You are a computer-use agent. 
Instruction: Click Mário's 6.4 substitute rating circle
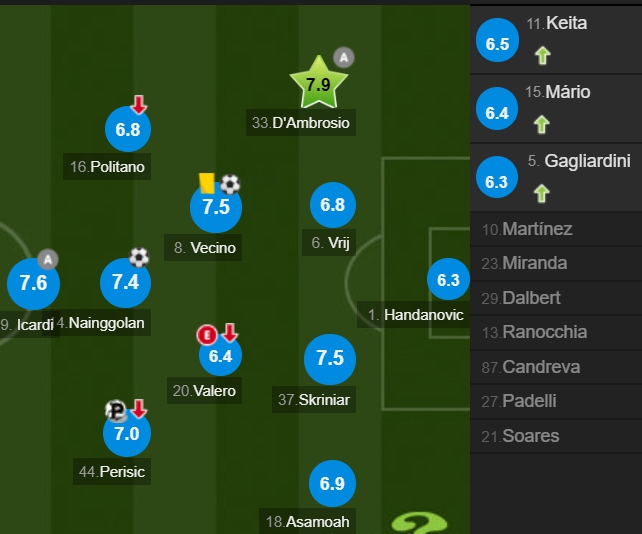point(497,109)
